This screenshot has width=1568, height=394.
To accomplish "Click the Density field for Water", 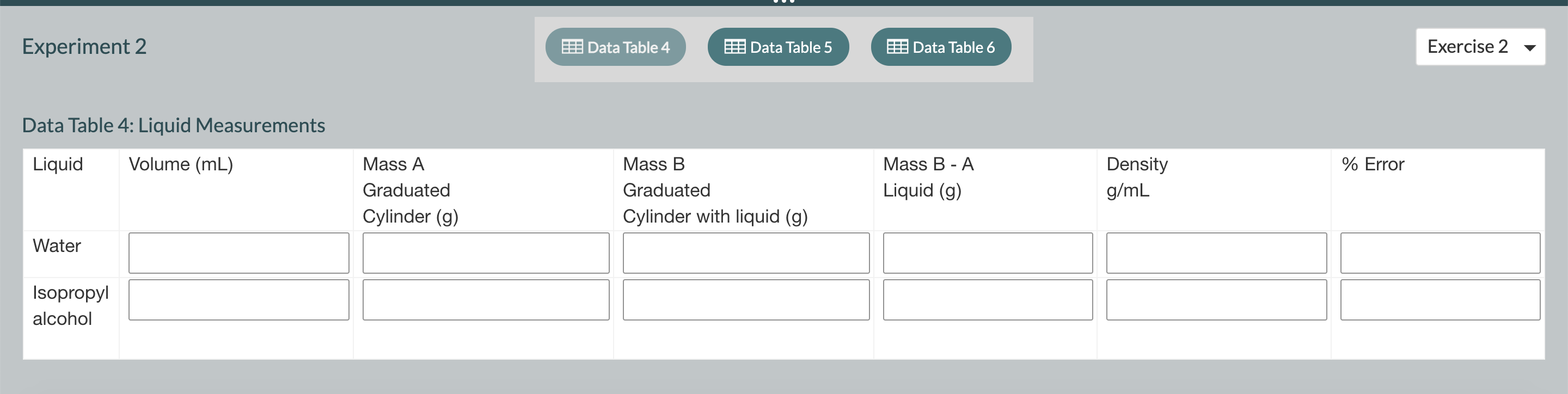I will click(1216, 253).
